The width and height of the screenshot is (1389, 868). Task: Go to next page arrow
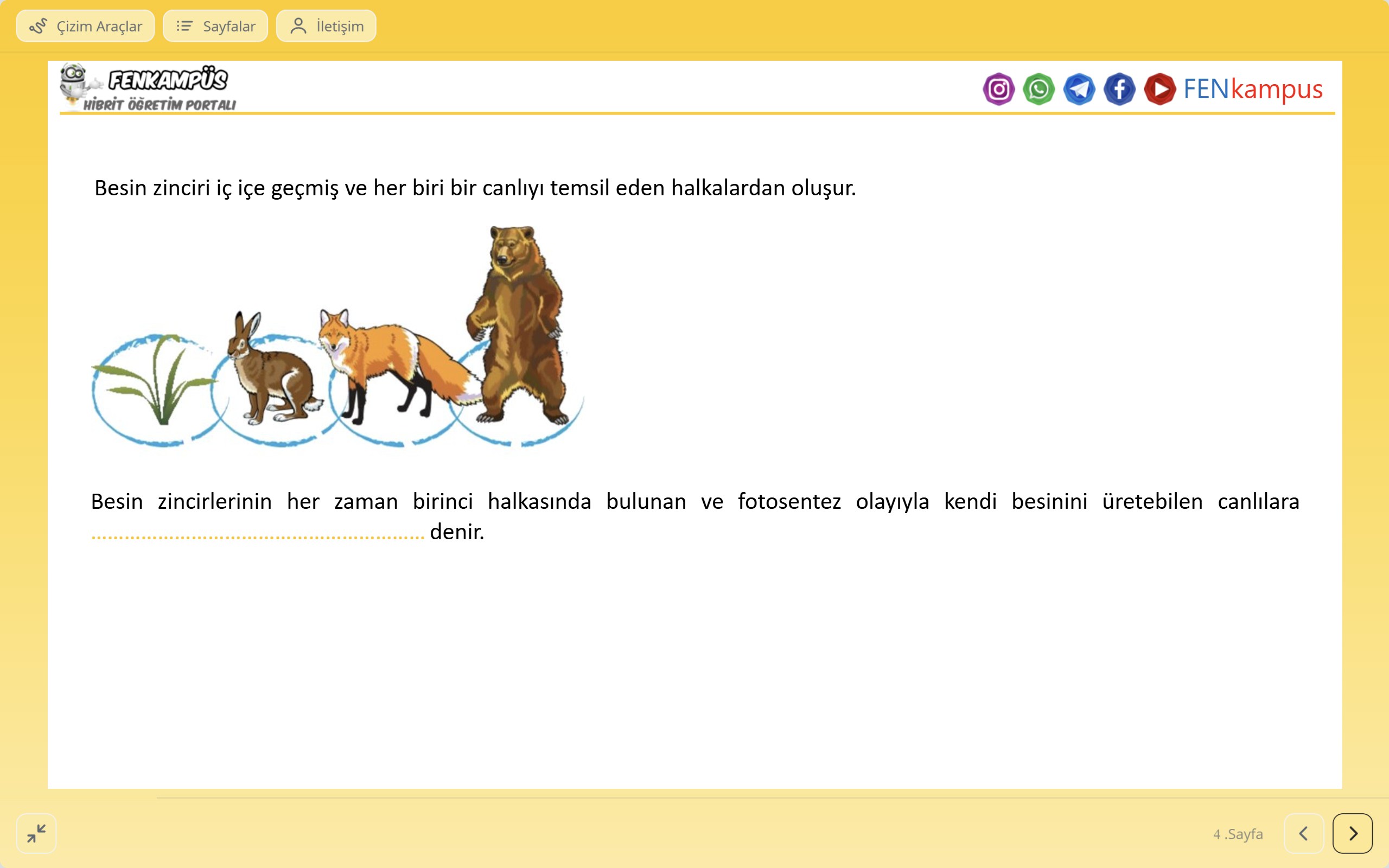tap(1352, 833)
